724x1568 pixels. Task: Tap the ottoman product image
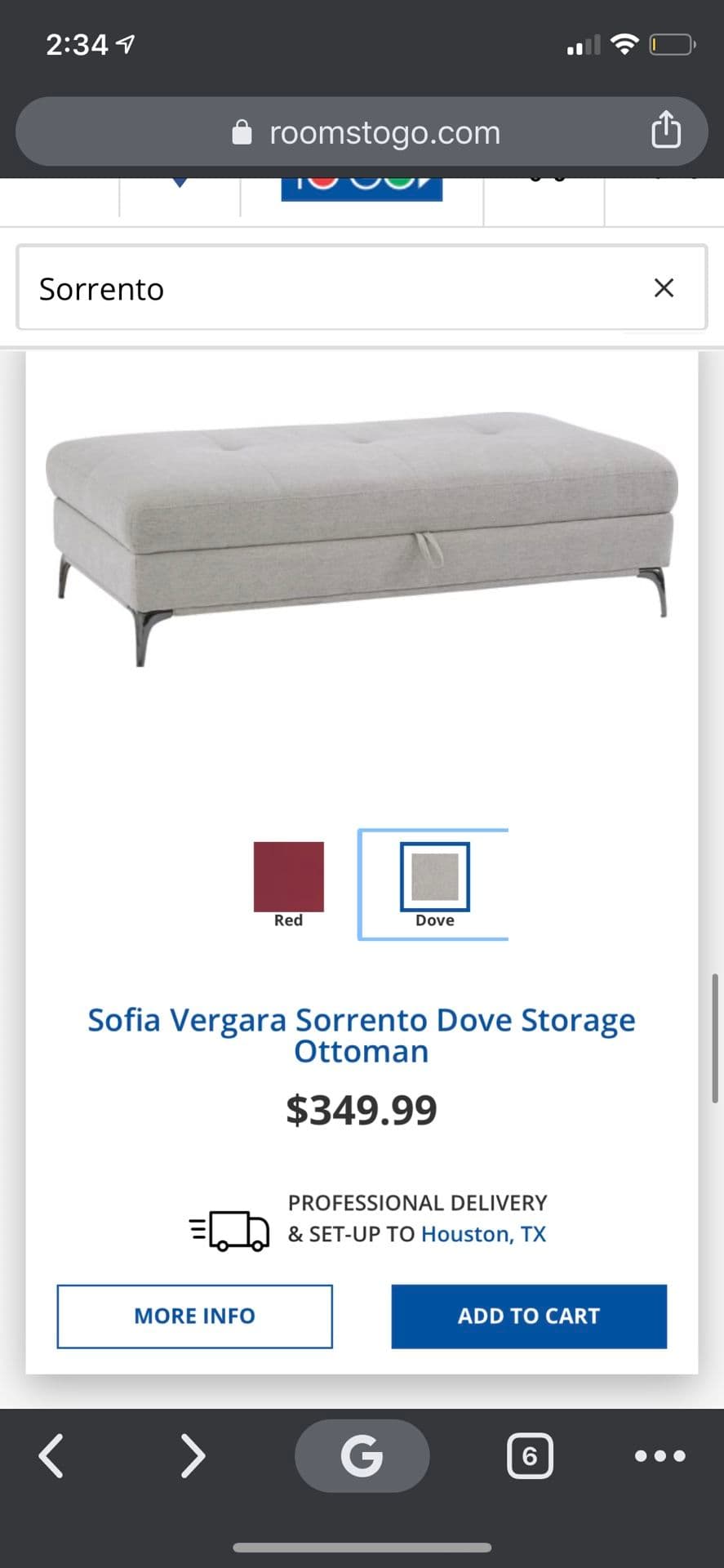click(362, 539)
